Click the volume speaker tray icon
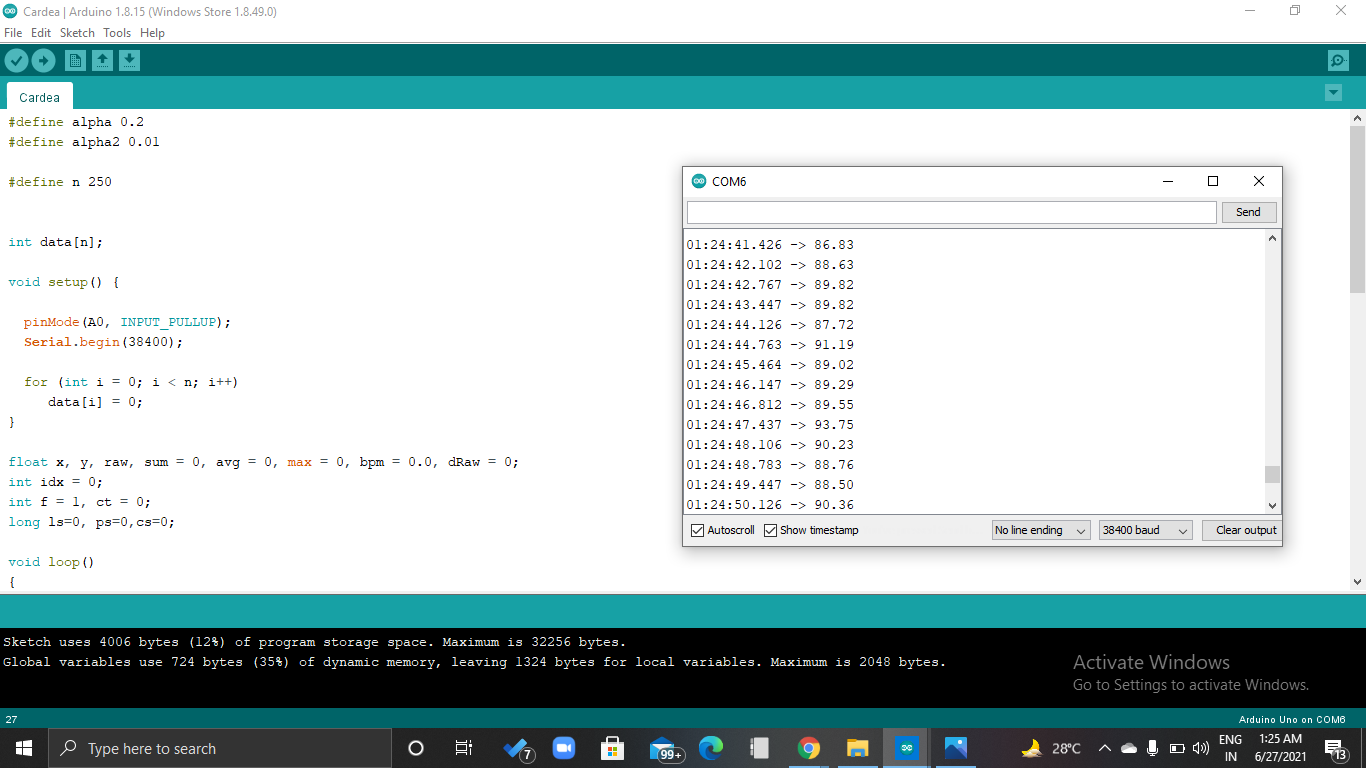 click(x=1201, y=748)
